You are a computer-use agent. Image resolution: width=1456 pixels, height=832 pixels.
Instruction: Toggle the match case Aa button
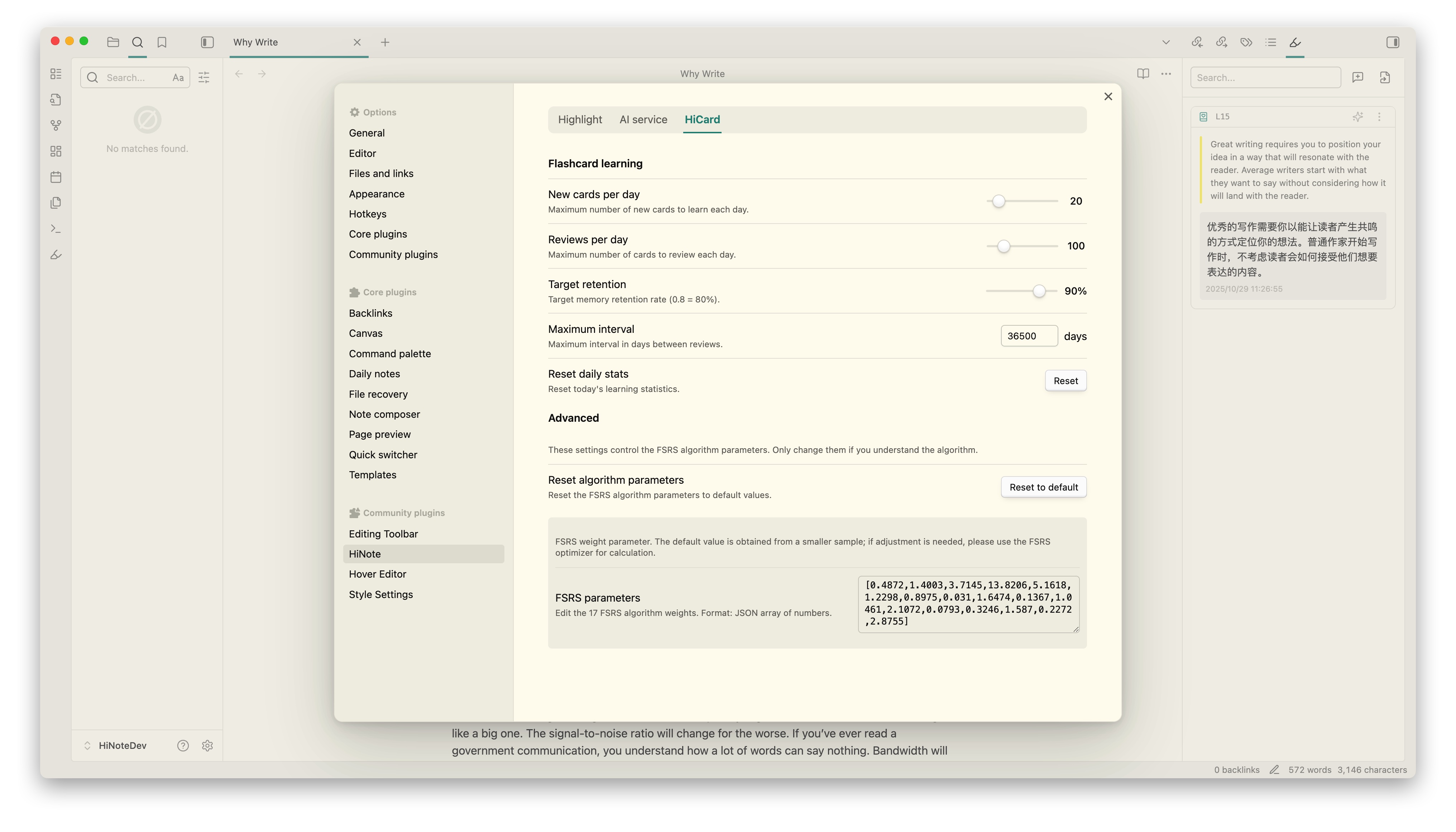(x=178, y=78)
